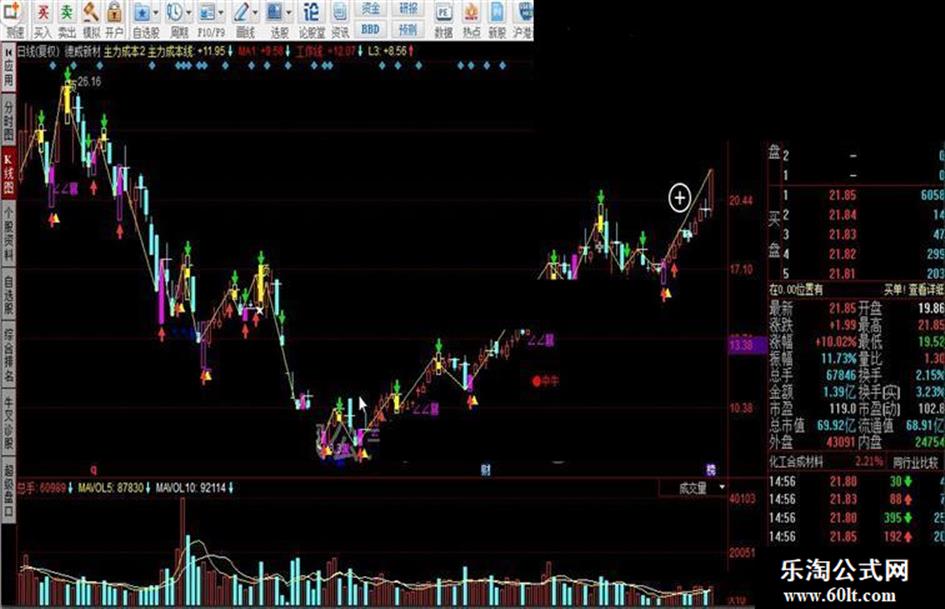Click the 买入 (buy) toolbar icon

coord(42,19)
